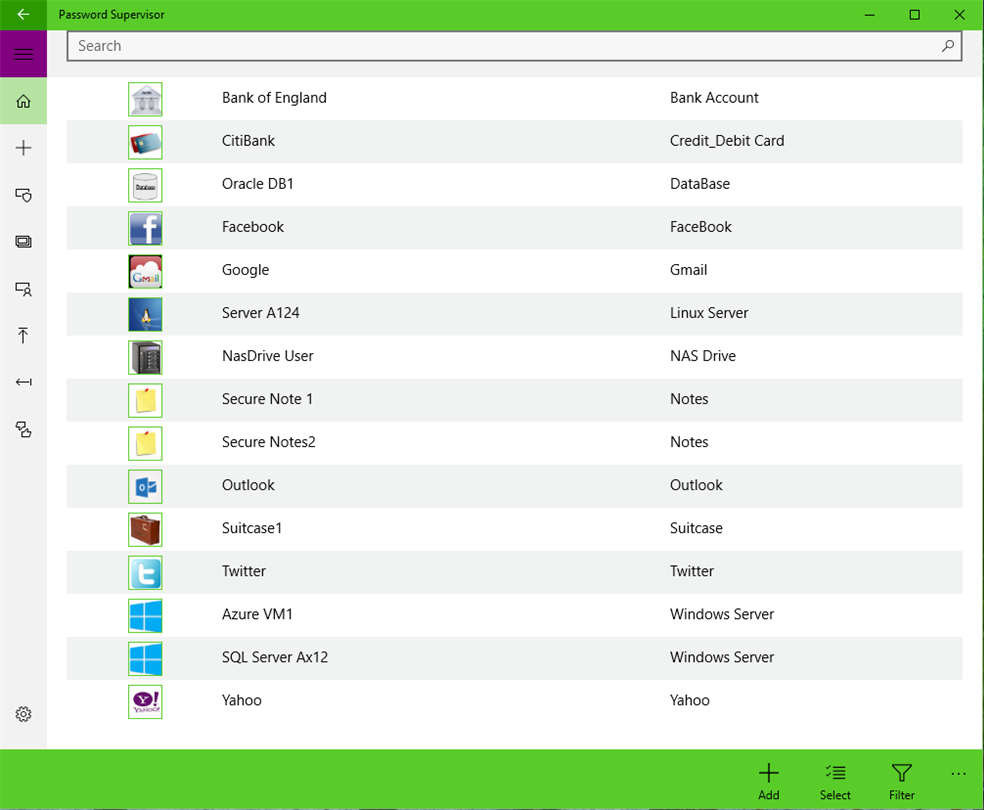Select the Suitcase1 entry name

[x=252, y=528]
